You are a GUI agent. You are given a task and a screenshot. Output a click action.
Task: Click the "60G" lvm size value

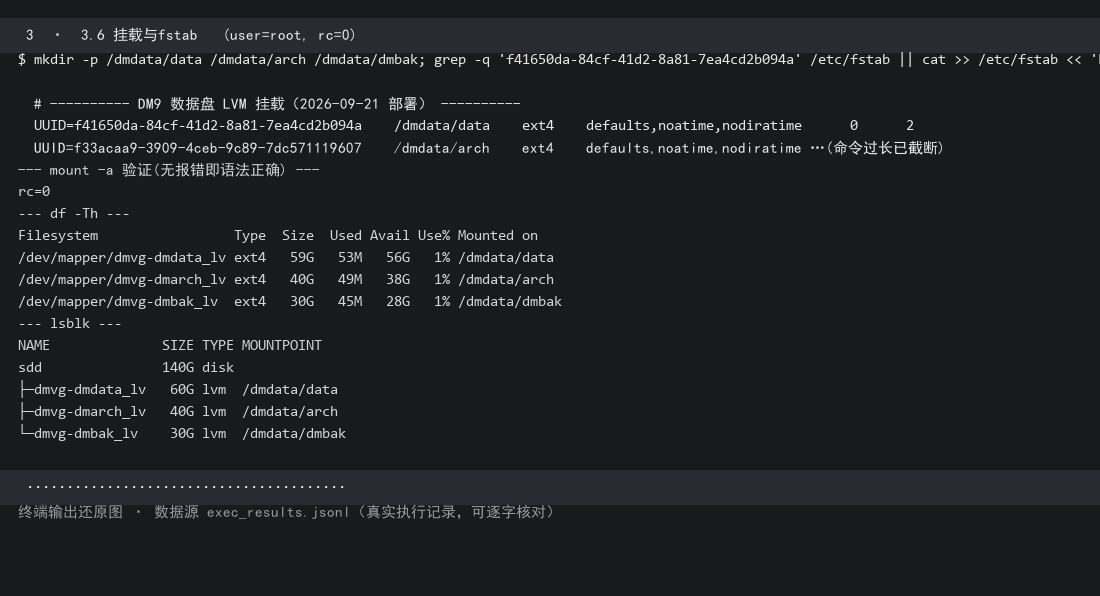click(182, 389)
